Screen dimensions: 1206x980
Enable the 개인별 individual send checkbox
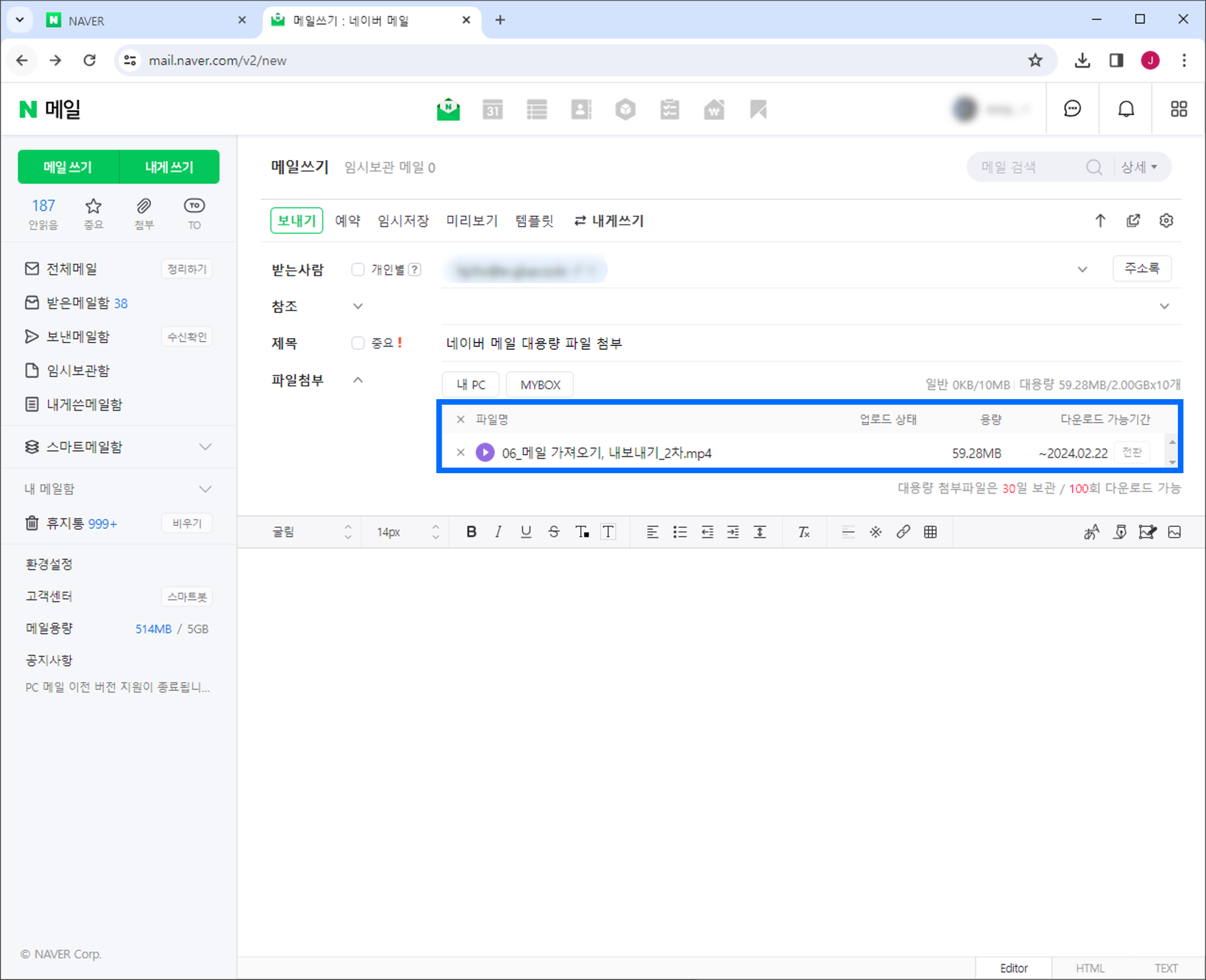(358, 270)
